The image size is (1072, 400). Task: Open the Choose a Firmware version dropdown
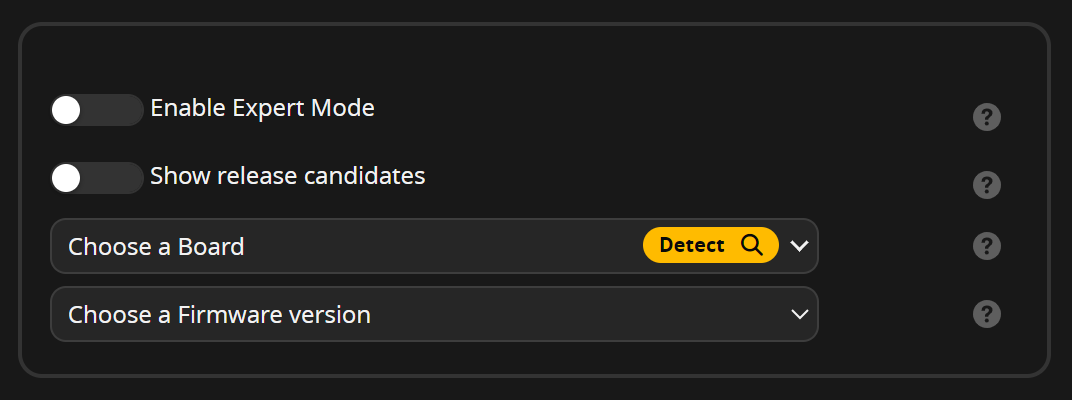point(434,314)
